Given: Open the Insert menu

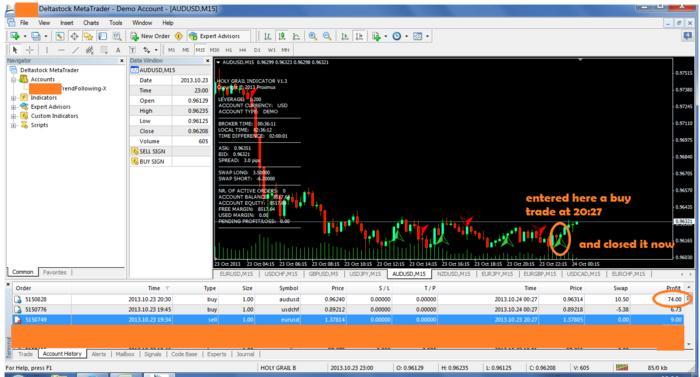Looking at the screenshot, I should pyautogui.click(x=67, y=22).
